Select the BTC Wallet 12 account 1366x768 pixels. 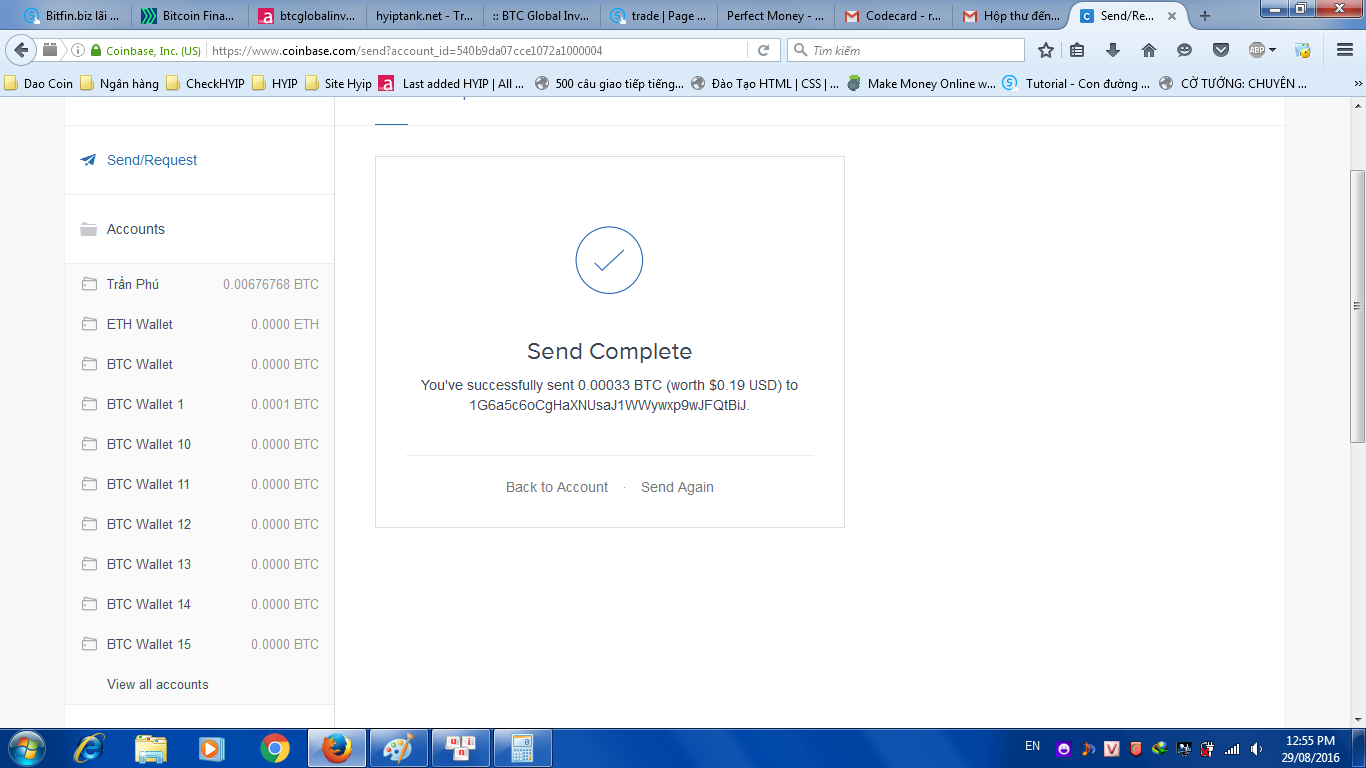199,524
